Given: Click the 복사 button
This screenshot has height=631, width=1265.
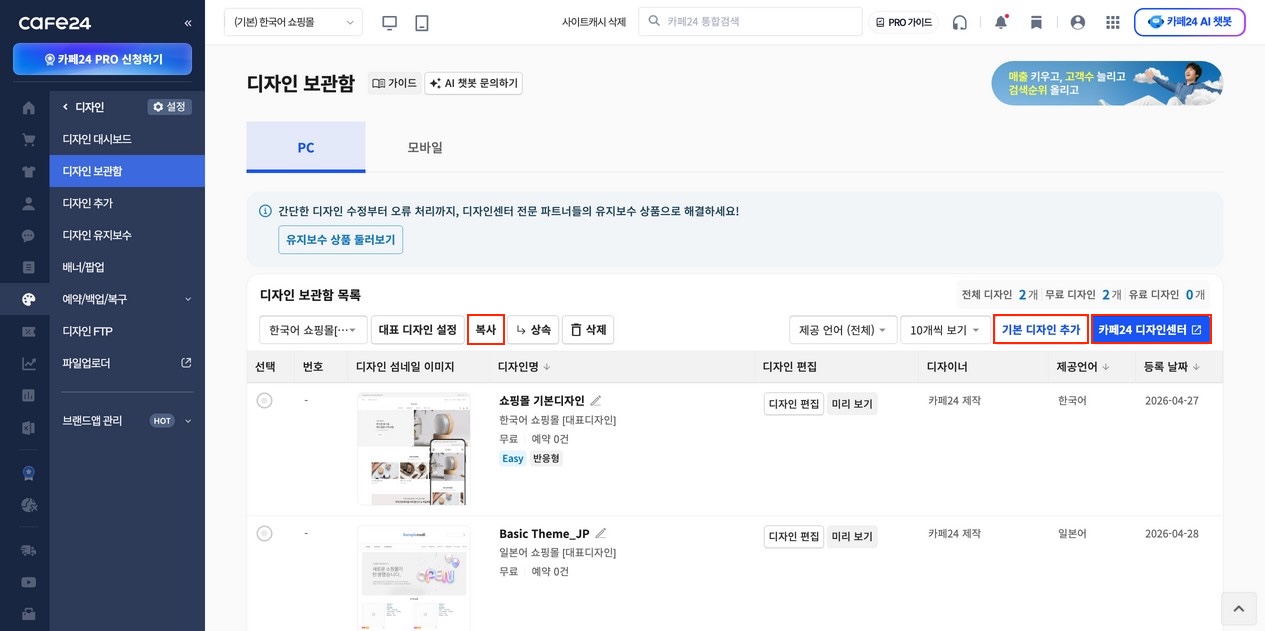Looking at the screenshot, I should tap(486, 330).
